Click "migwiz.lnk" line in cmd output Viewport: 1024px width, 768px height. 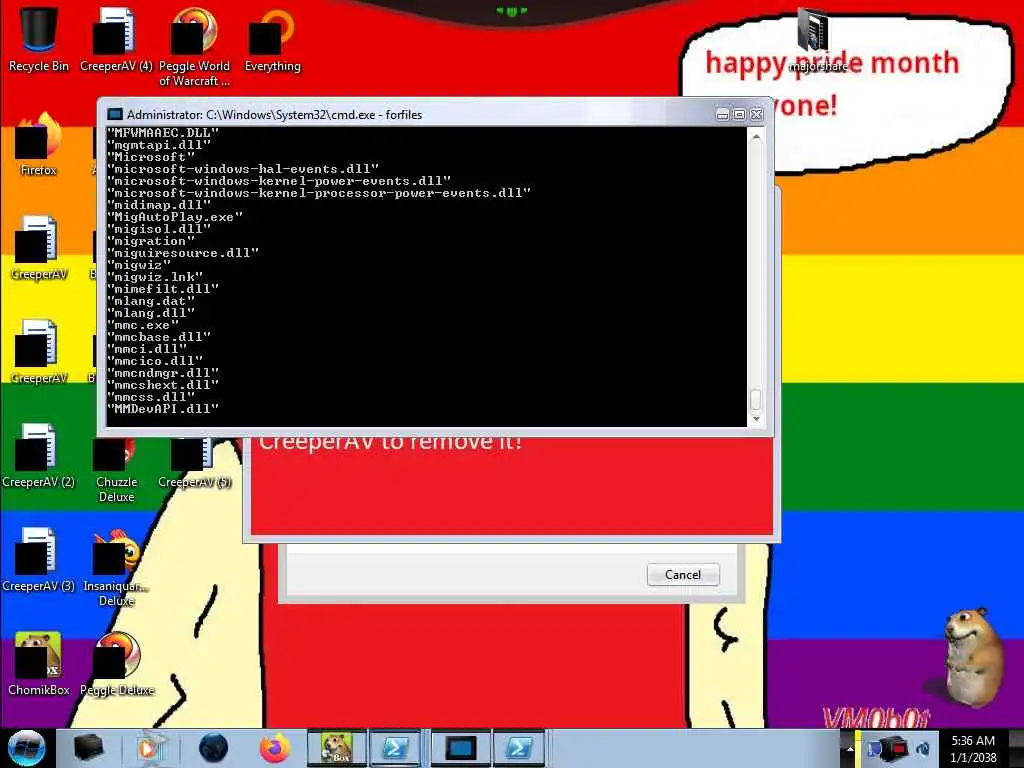click(155, 277)
